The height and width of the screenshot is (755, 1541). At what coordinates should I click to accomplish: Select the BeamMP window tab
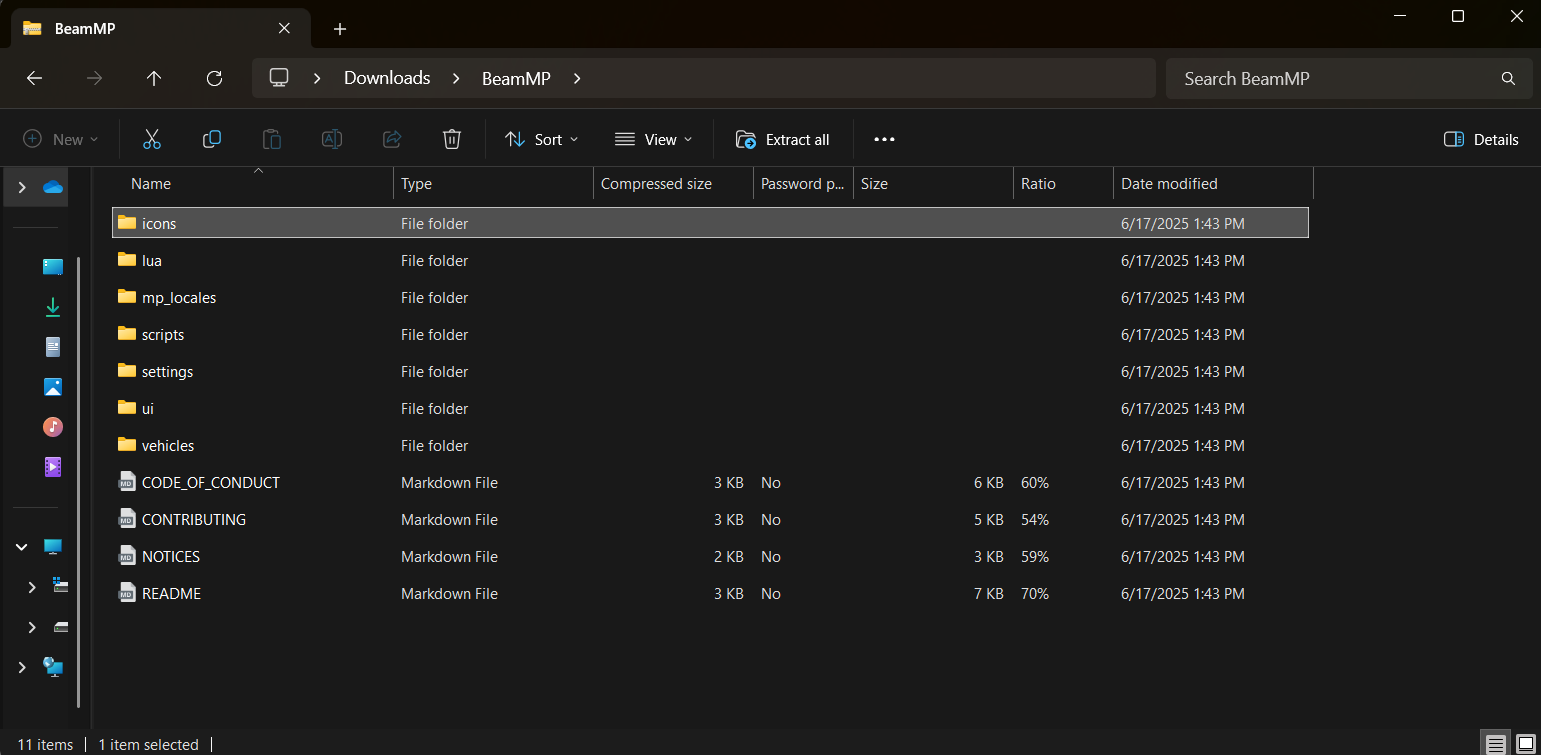tap(158, 29)
